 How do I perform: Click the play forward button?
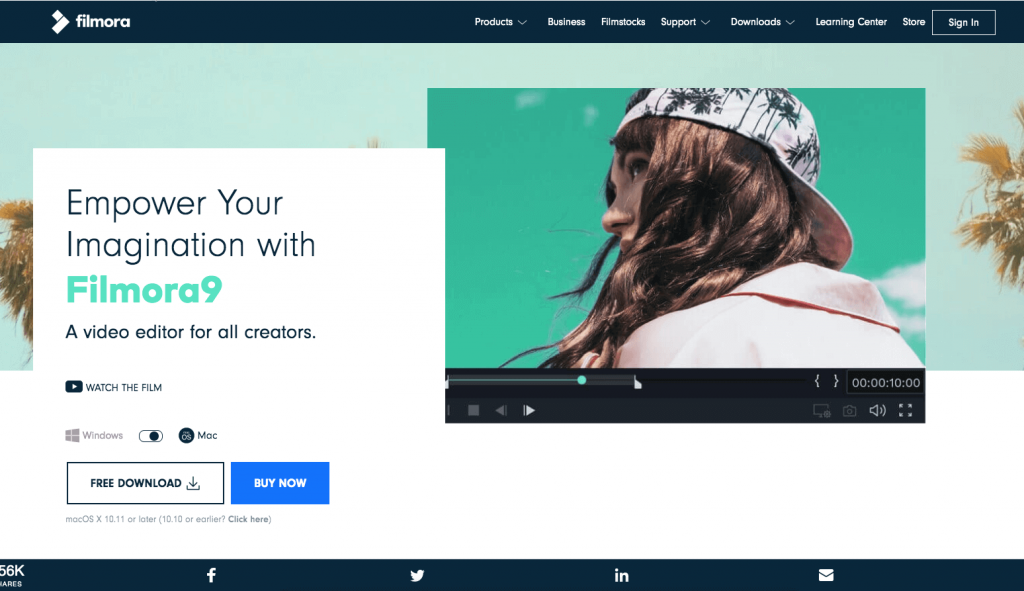click(x=529, y=410)
